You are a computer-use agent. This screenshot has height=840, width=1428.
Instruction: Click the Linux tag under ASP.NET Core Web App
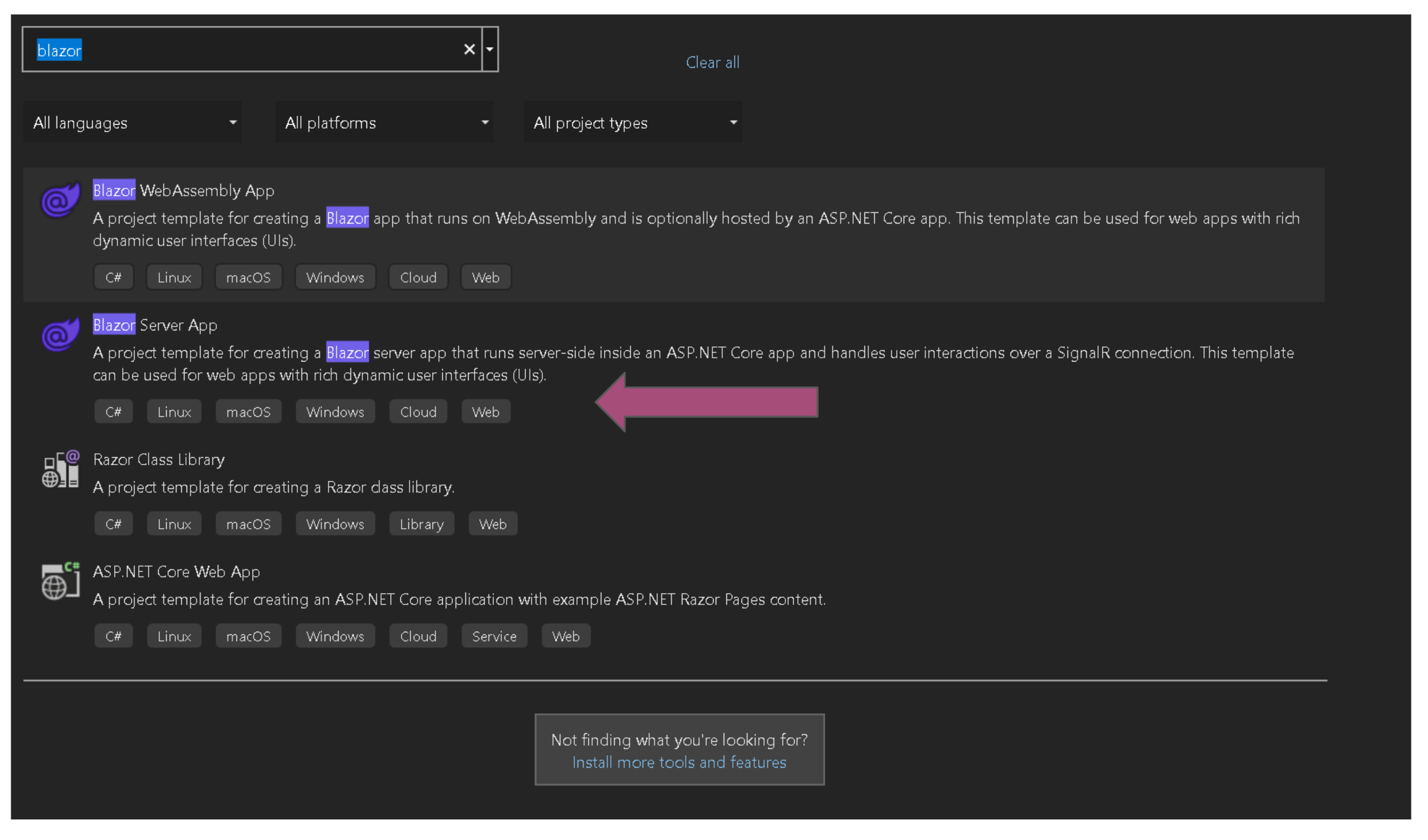[x=174, y=636]
